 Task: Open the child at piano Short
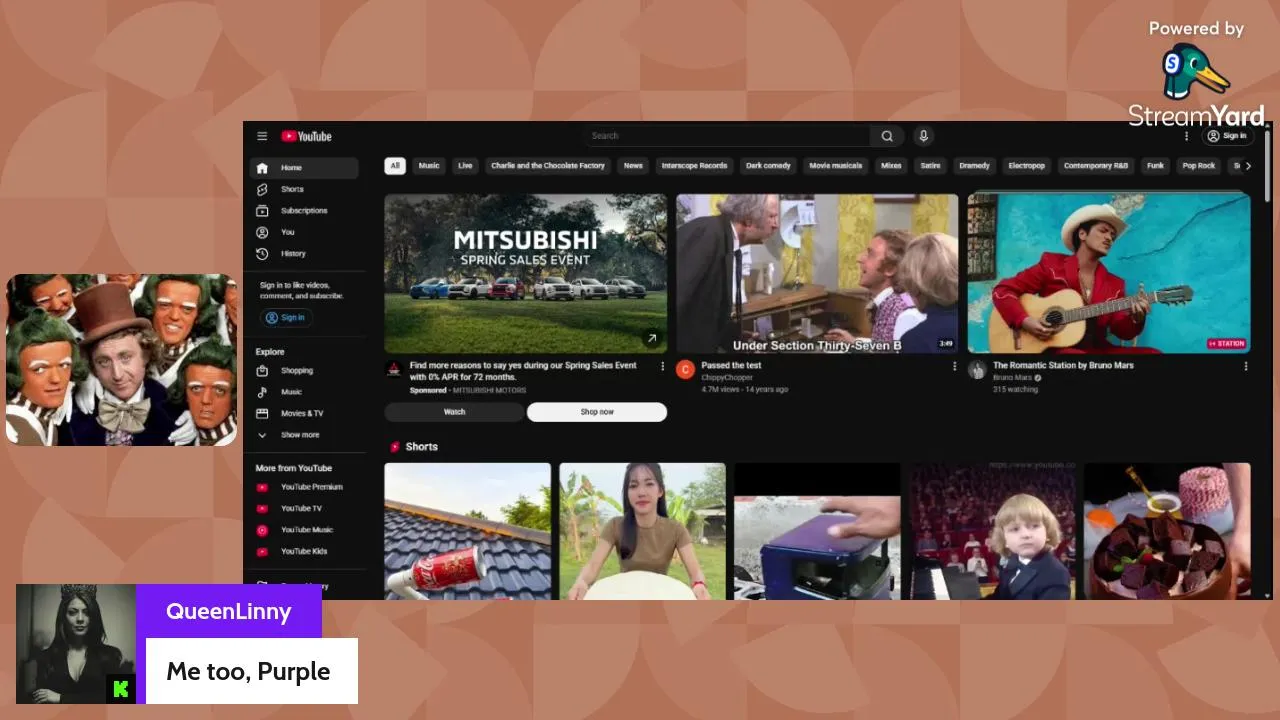point(993,531)
